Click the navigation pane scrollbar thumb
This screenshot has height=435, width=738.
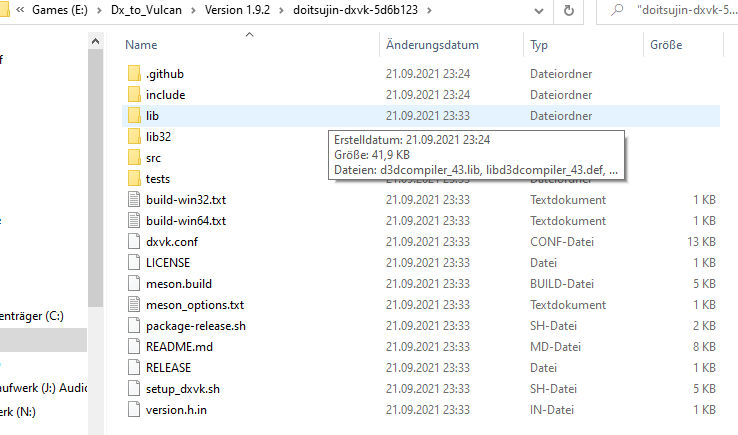[x=96, y=178]
